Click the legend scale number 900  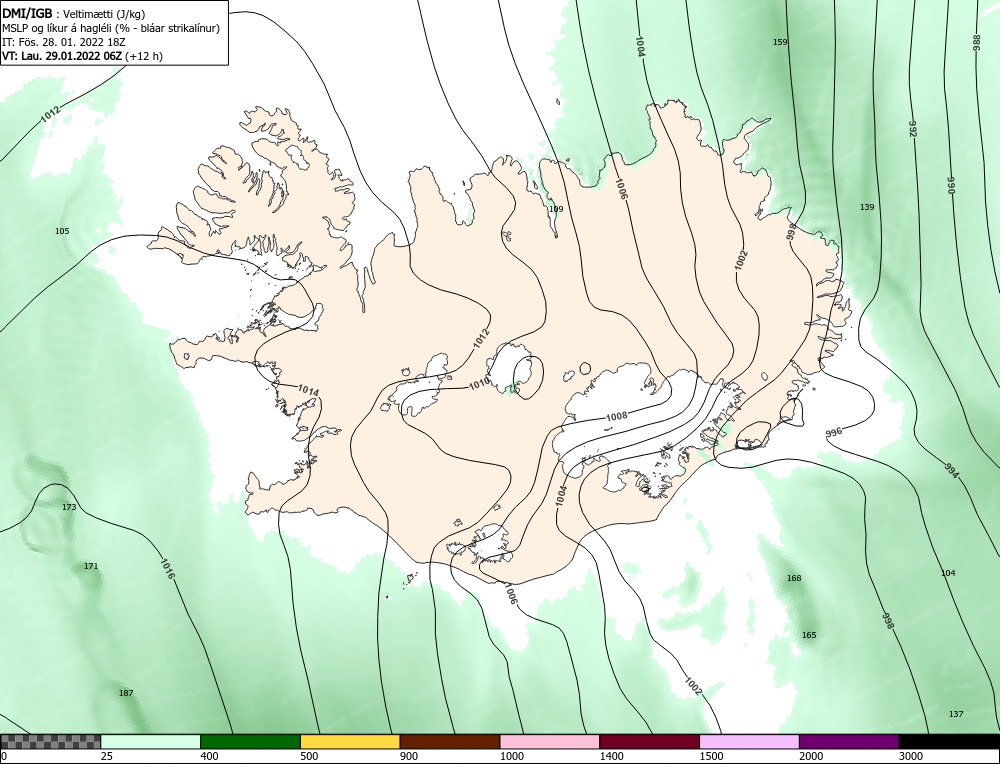click(409, 756)
